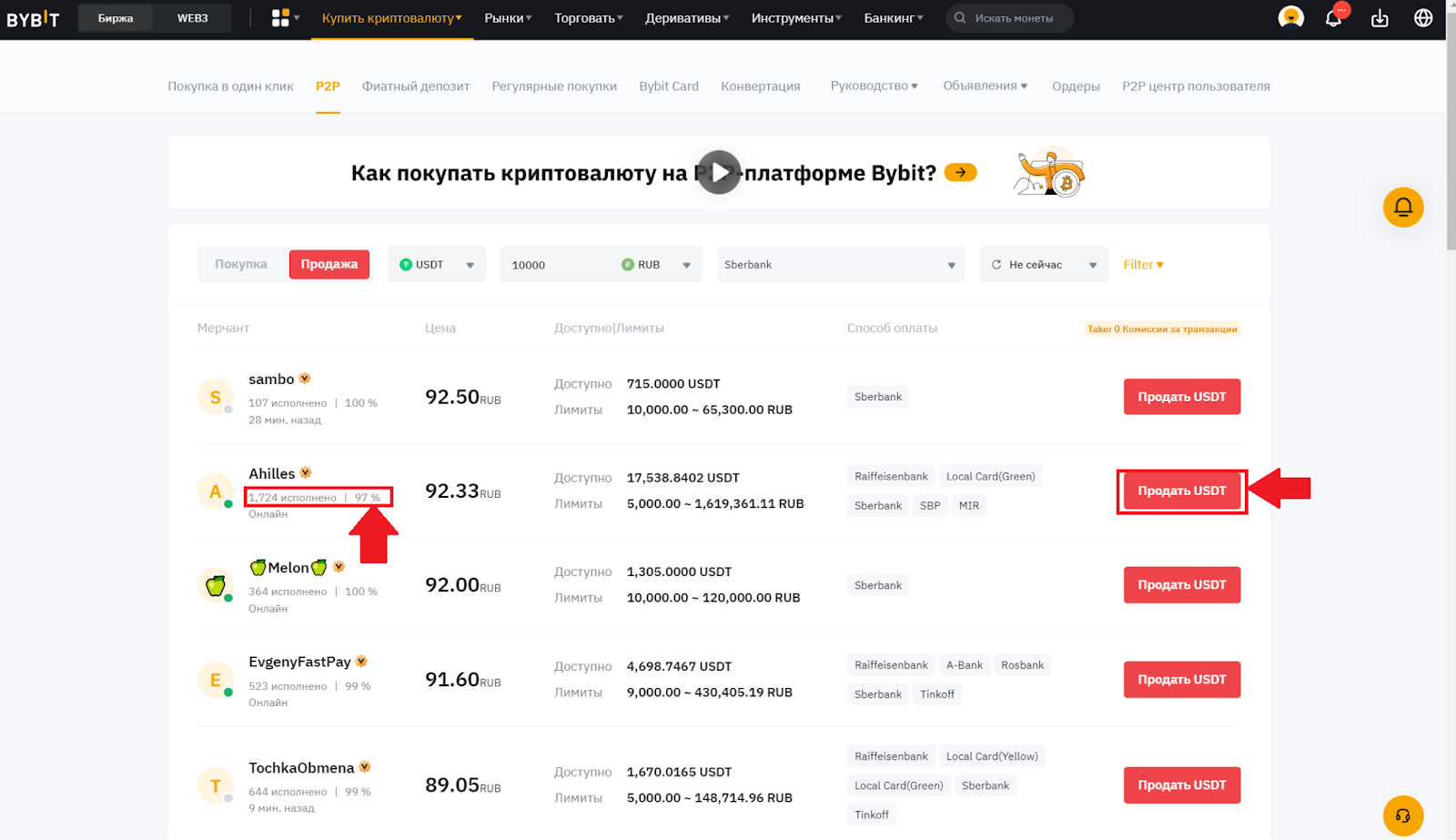1456x840 pixels.
Task: Open merchant name EvgenyFastPay
Action: [x=299, y=662]
